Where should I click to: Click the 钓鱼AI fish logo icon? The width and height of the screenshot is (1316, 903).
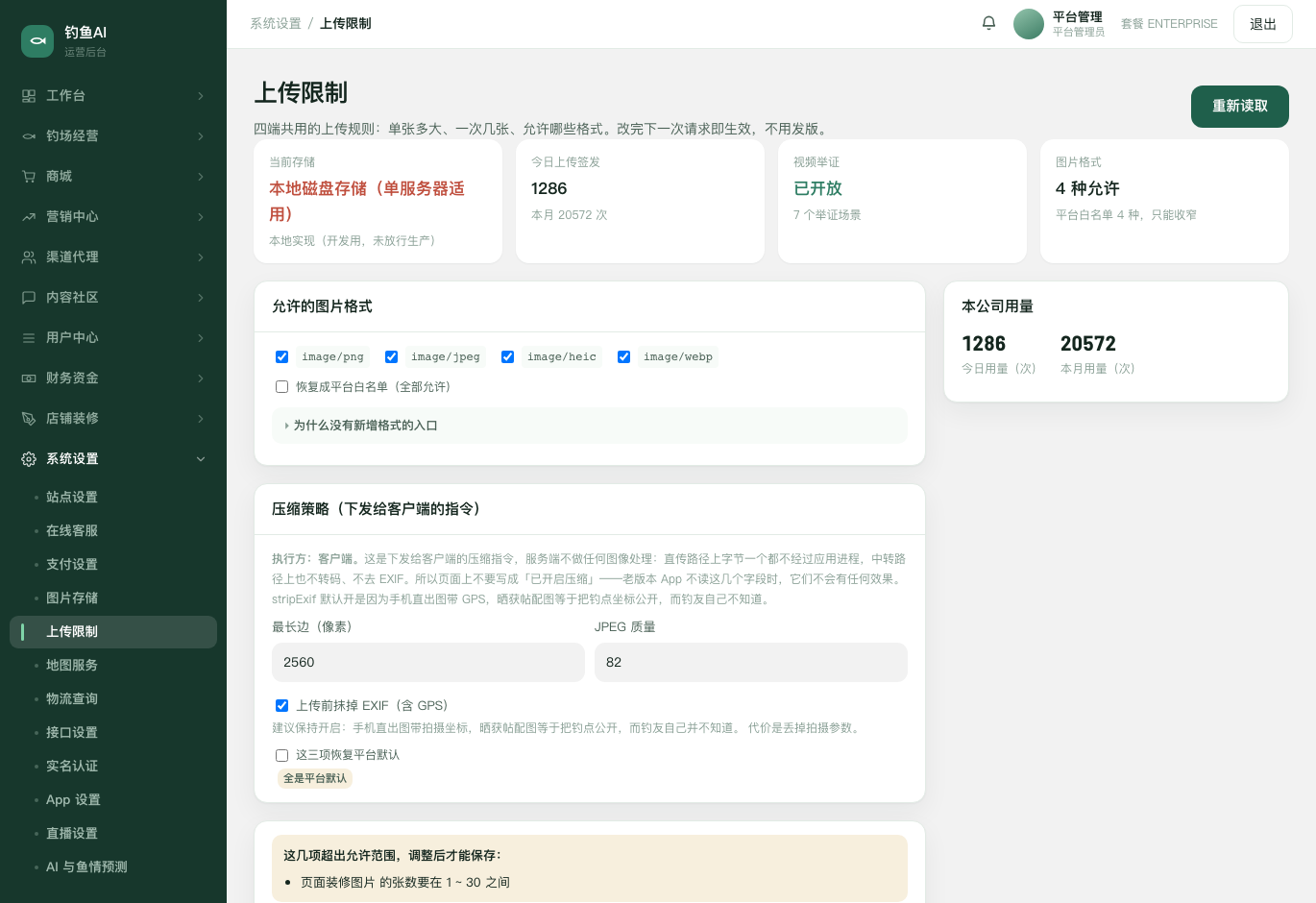point(37,41)
